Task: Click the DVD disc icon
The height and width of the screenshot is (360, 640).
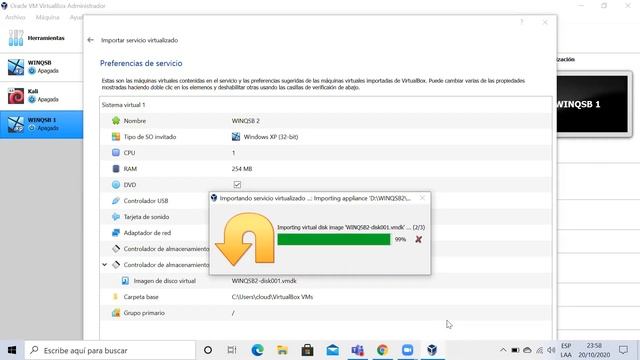Action: (x=116, y=184)
